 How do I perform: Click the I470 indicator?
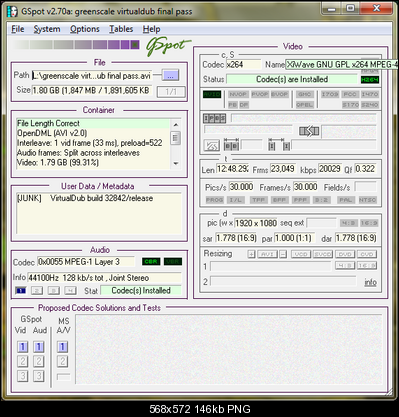[370, 94]
